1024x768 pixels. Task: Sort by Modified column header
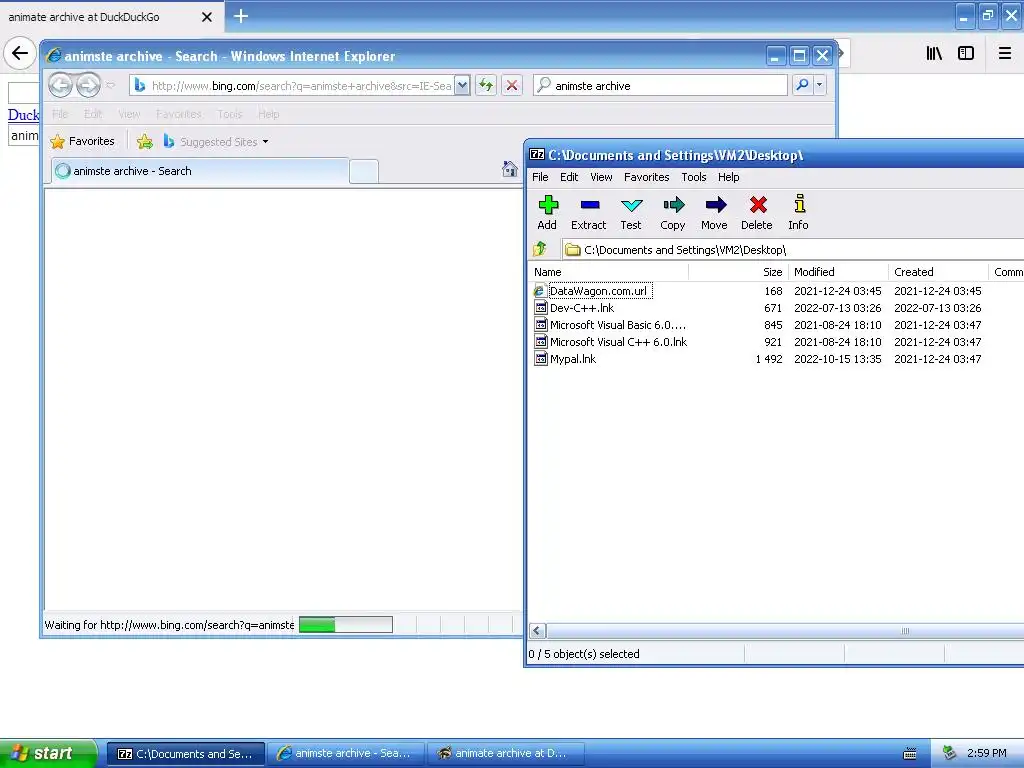pos(838,272)
